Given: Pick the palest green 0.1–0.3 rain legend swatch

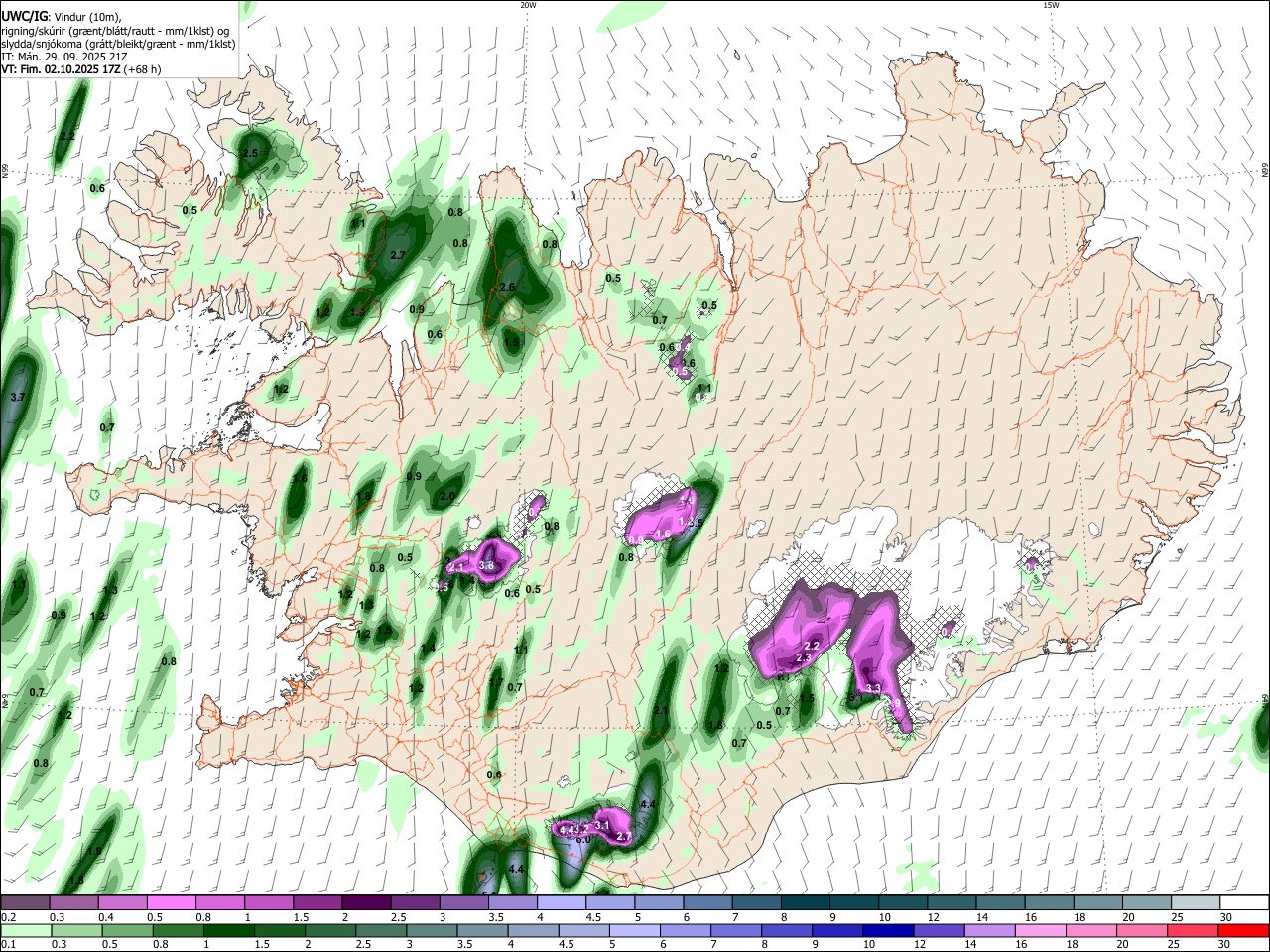Looking at the screenshot, I should (x=25, y=931).
